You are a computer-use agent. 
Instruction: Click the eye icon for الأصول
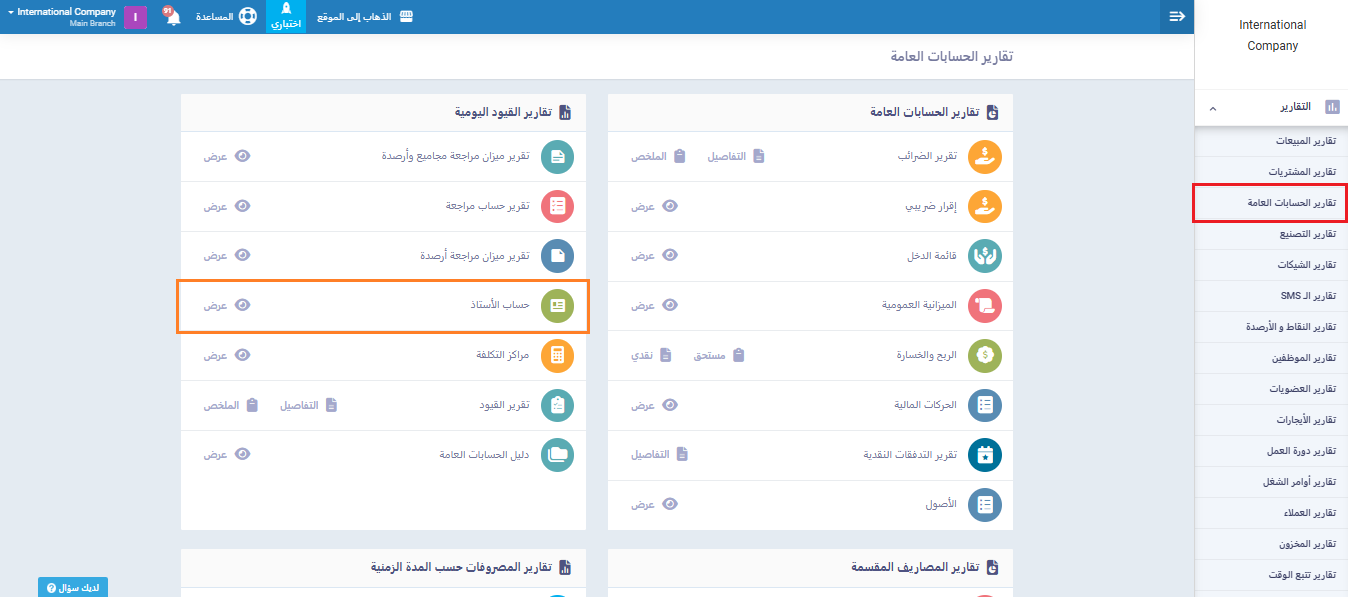click(x=670, y=505)
